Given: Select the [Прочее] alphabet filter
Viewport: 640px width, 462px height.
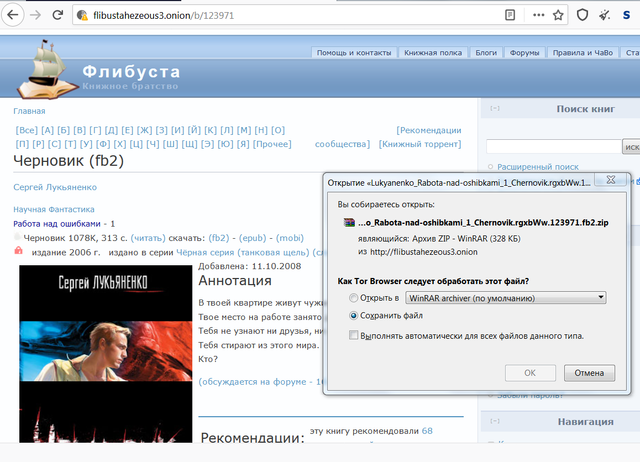Looking at the screenshot, I should coord(272,144).
